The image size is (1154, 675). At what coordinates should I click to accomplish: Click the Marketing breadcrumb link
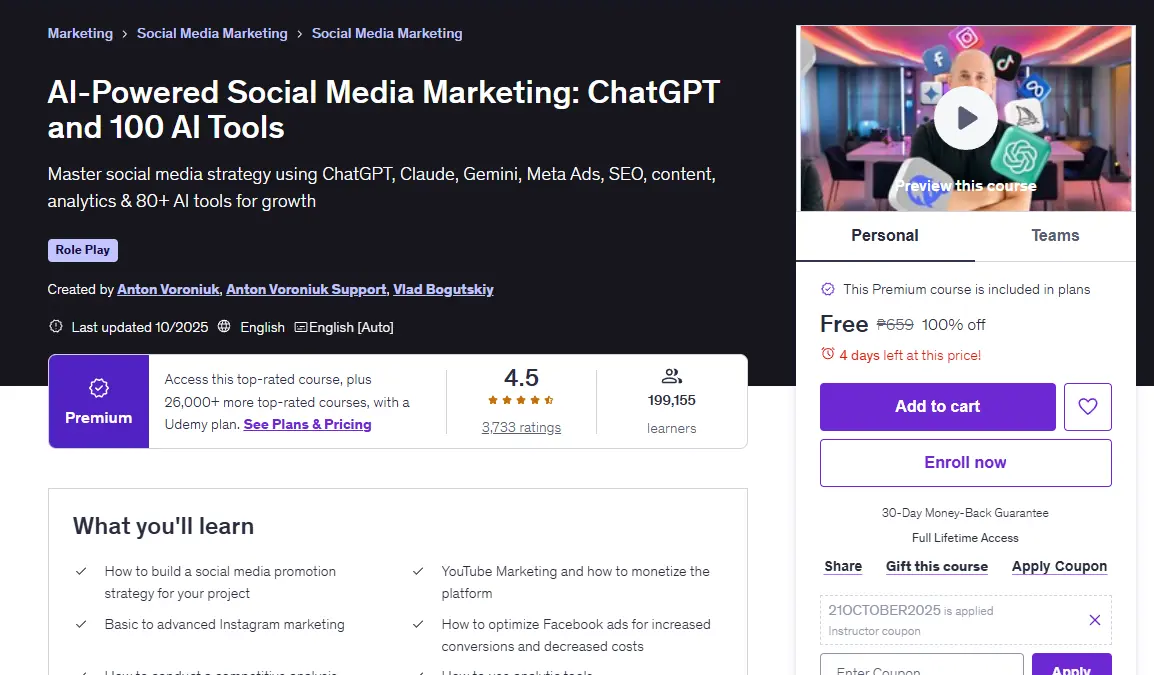(80, 33)
